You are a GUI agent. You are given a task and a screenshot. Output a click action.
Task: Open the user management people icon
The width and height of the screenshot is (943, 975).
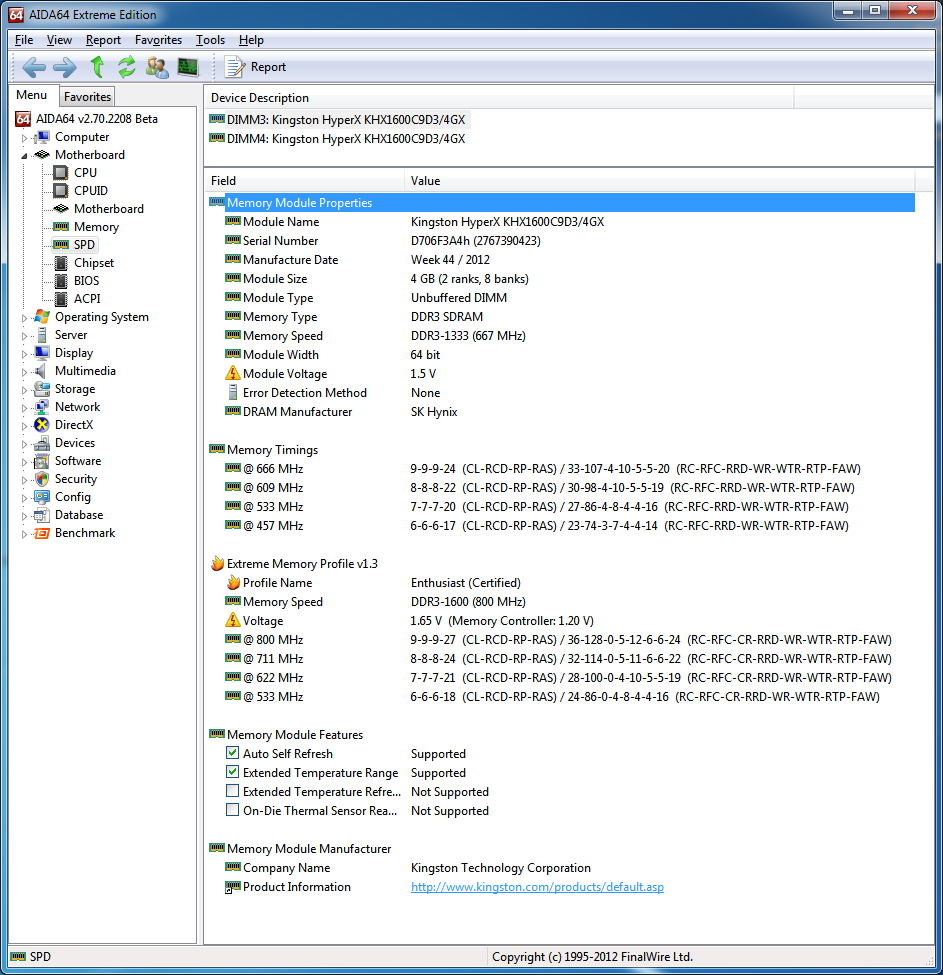click(157, 67)
